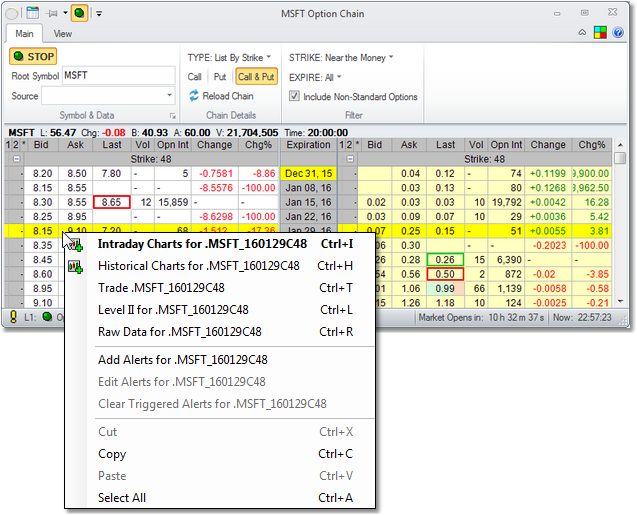Select the Dec 31, 15 expiration cell
637x516 pixels.
(x=309, y=173)
